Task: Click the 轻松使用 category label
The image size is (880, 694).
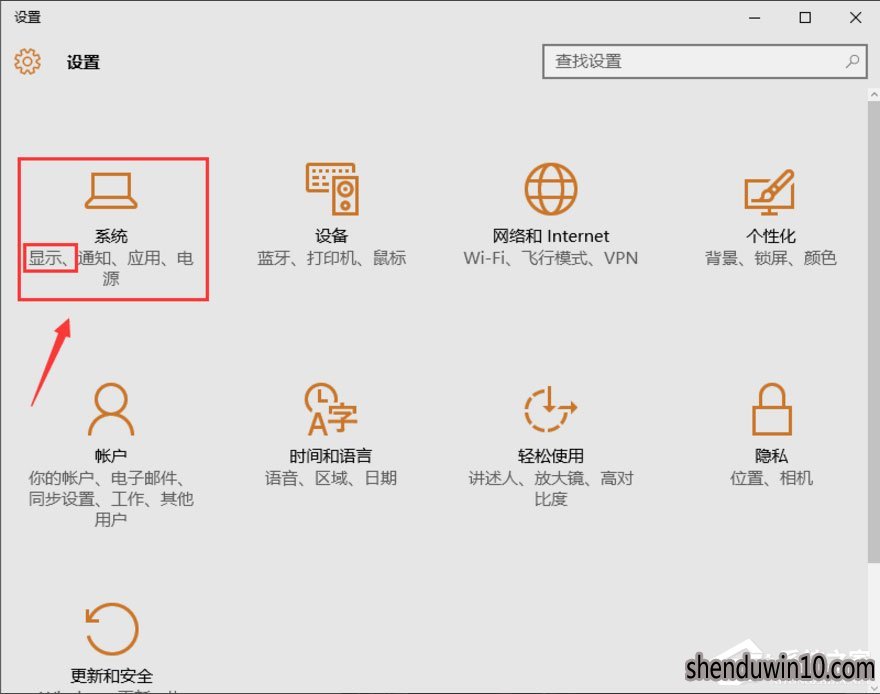Action: (551, 456)
